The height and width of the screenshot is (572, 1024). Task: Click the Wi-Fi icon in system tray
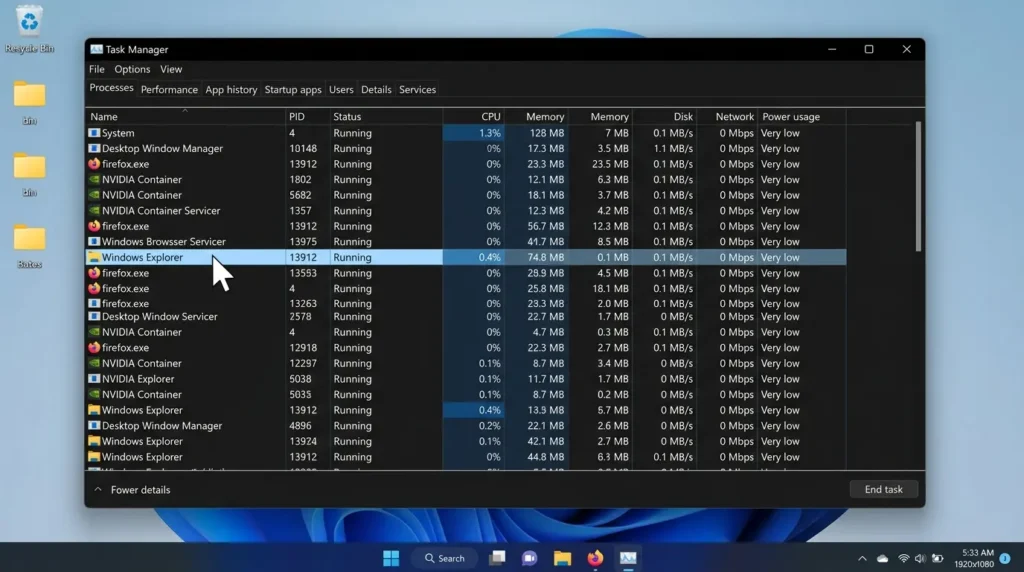tap(904, 559)
